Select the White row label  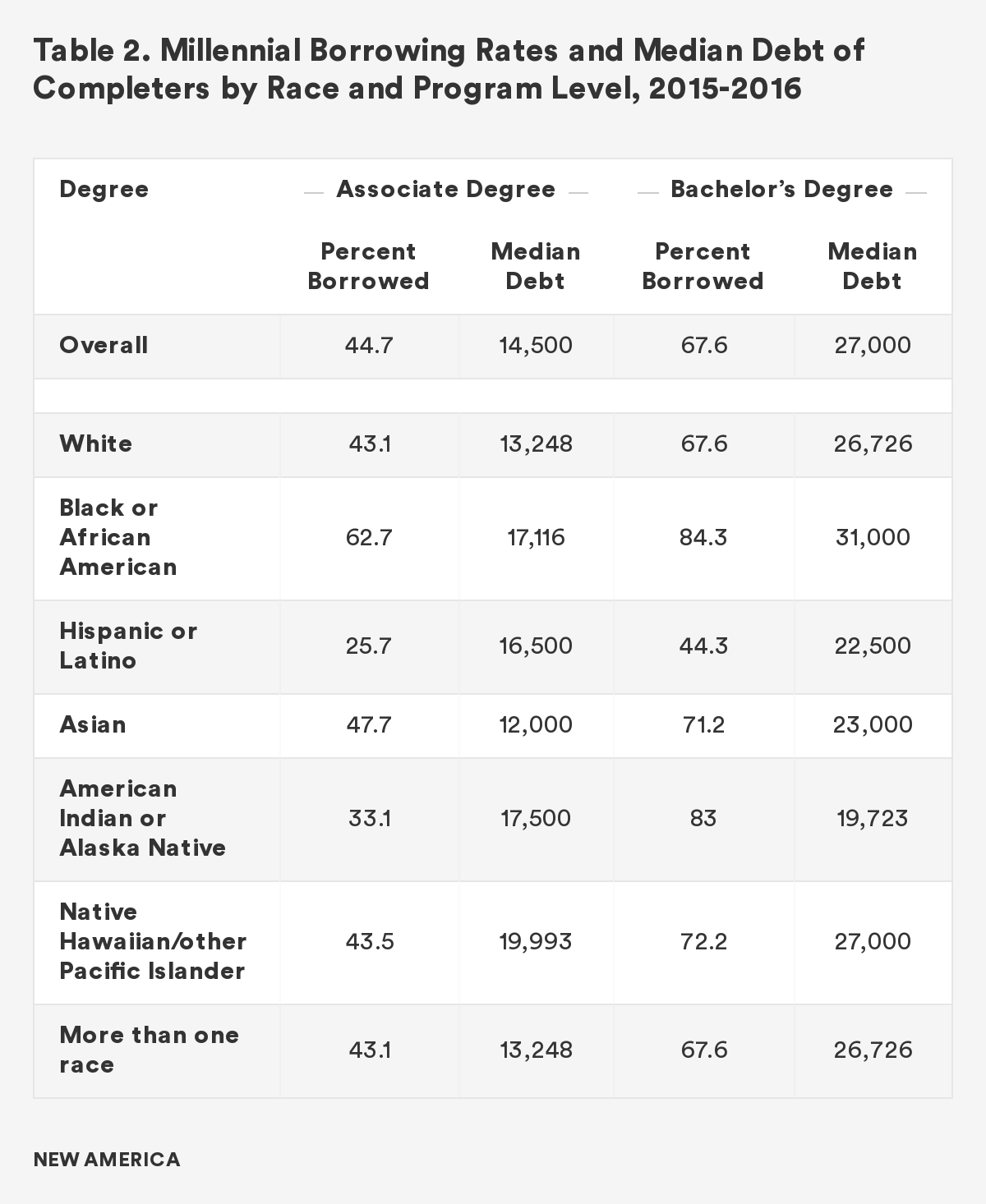(95, 444)
